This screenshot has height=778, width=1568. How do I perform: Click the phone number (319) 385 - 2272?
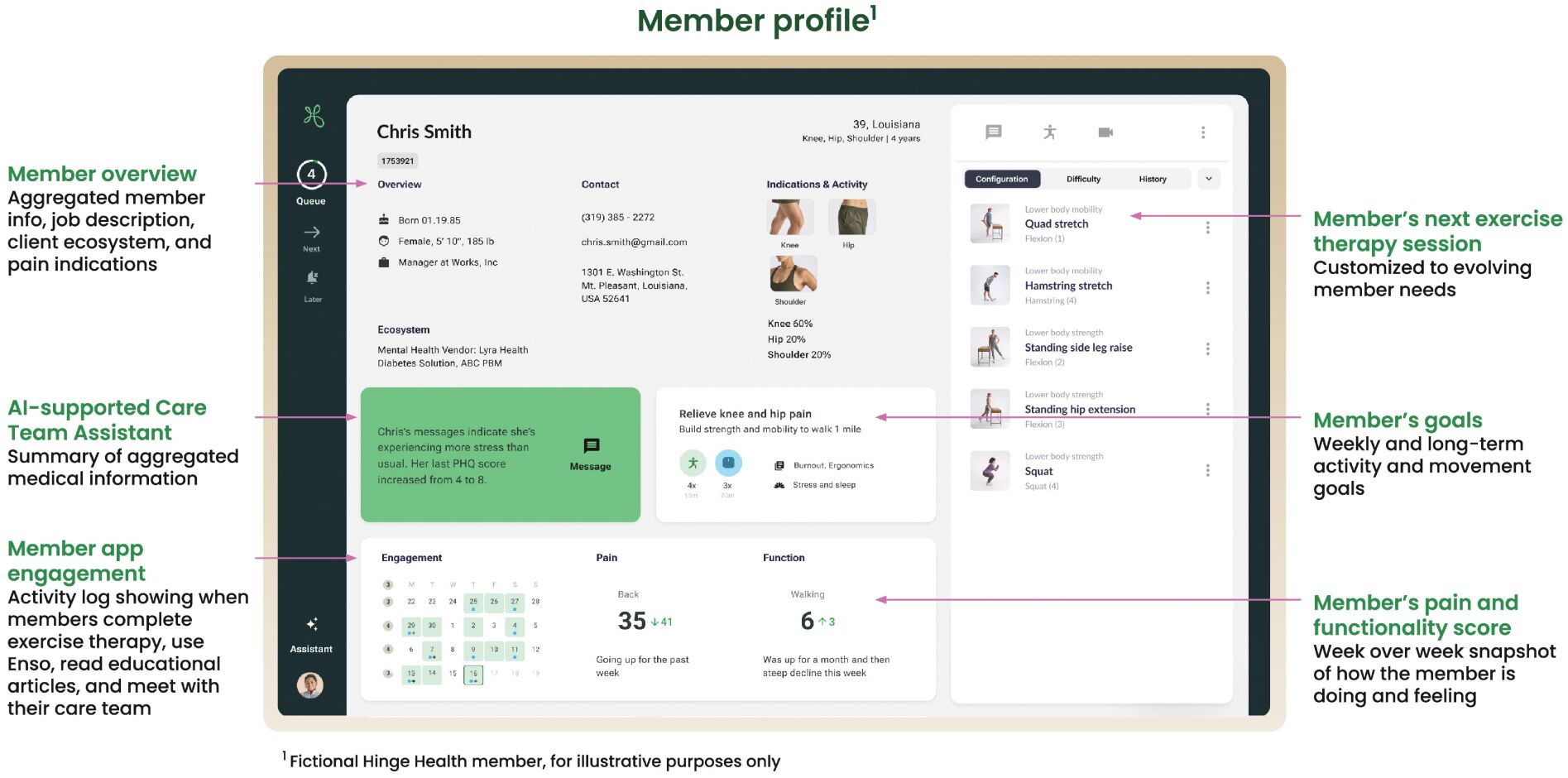617,218
